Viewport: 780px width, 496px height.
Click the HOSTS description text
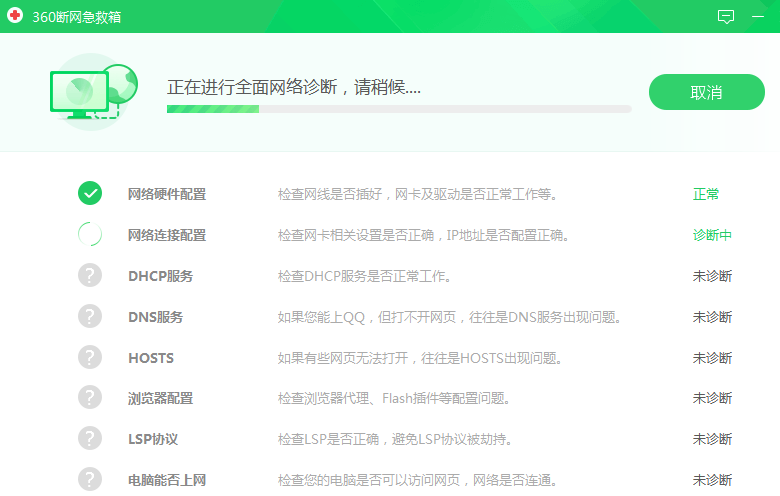tap(419, 358)
